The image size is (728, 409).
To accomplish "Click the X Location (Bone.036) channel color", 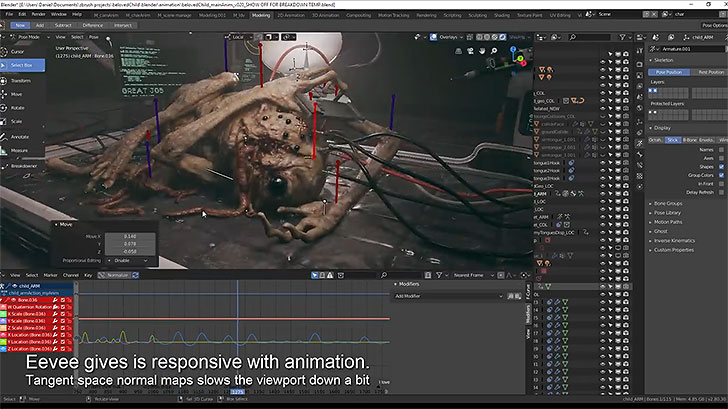I will [3, 335].
